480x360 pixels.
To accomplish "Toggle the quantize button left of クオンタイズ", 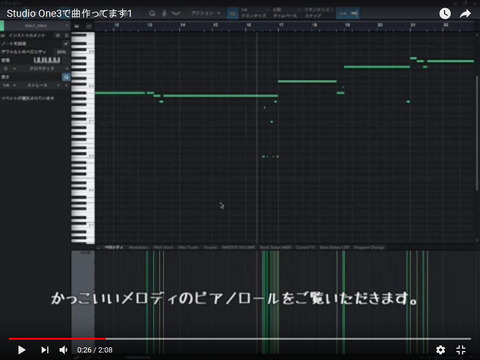I will (x=233, y=14).
